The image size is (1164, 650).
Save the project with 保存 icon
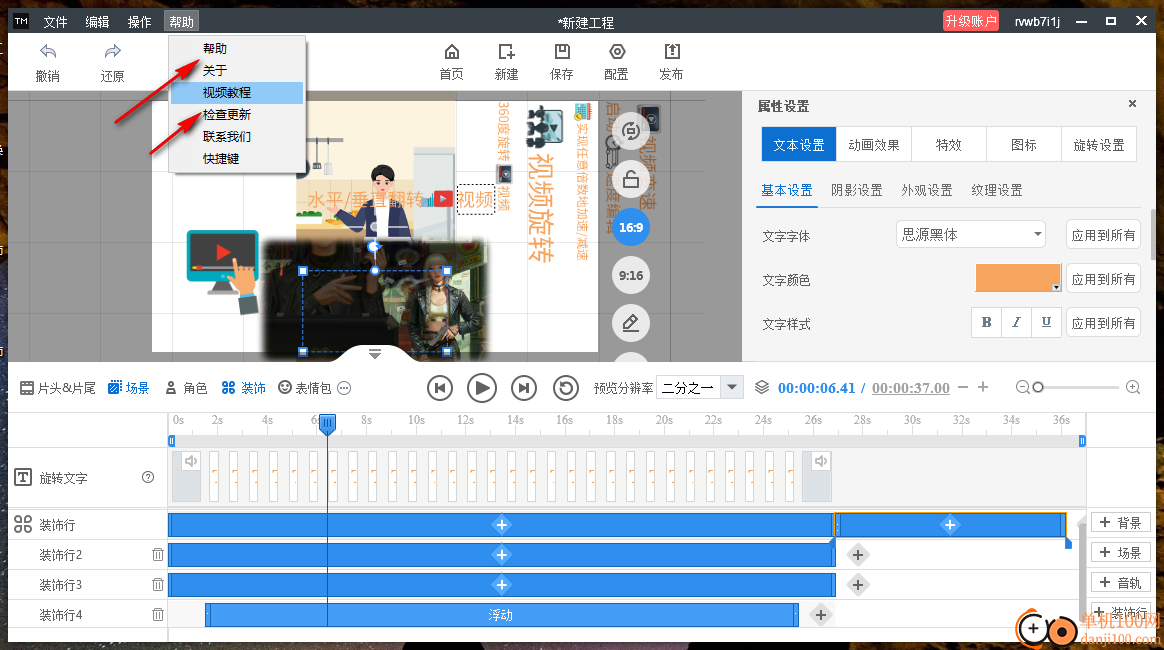[562, 52]
